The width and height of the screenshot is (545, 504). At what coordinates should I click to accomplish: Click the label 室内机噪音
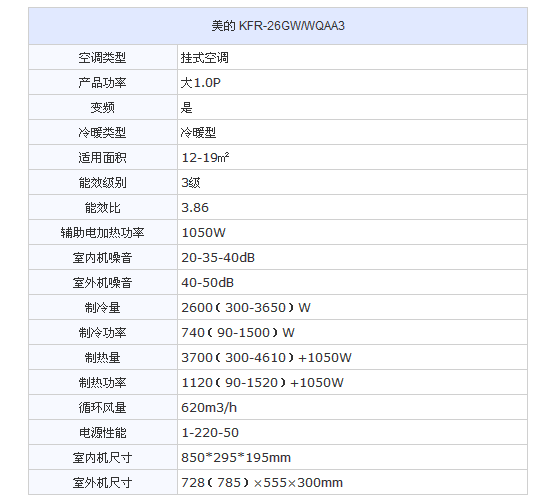[102, 258]
